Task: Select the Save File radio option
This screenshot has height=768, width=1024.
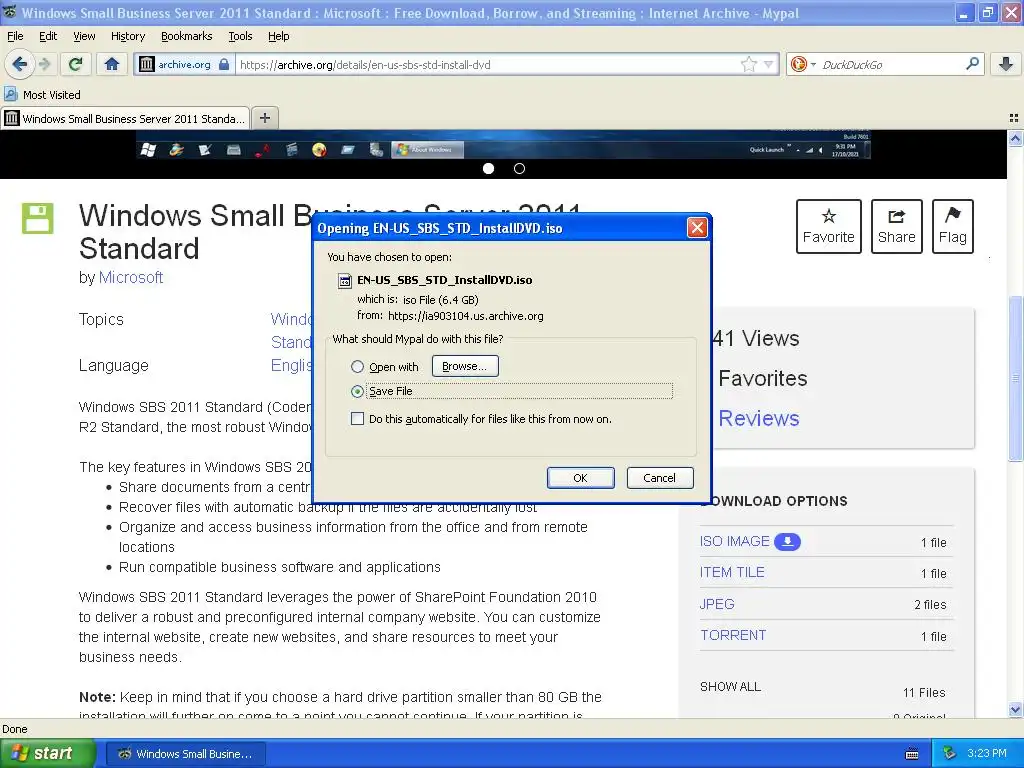Action: pos(357,391)
